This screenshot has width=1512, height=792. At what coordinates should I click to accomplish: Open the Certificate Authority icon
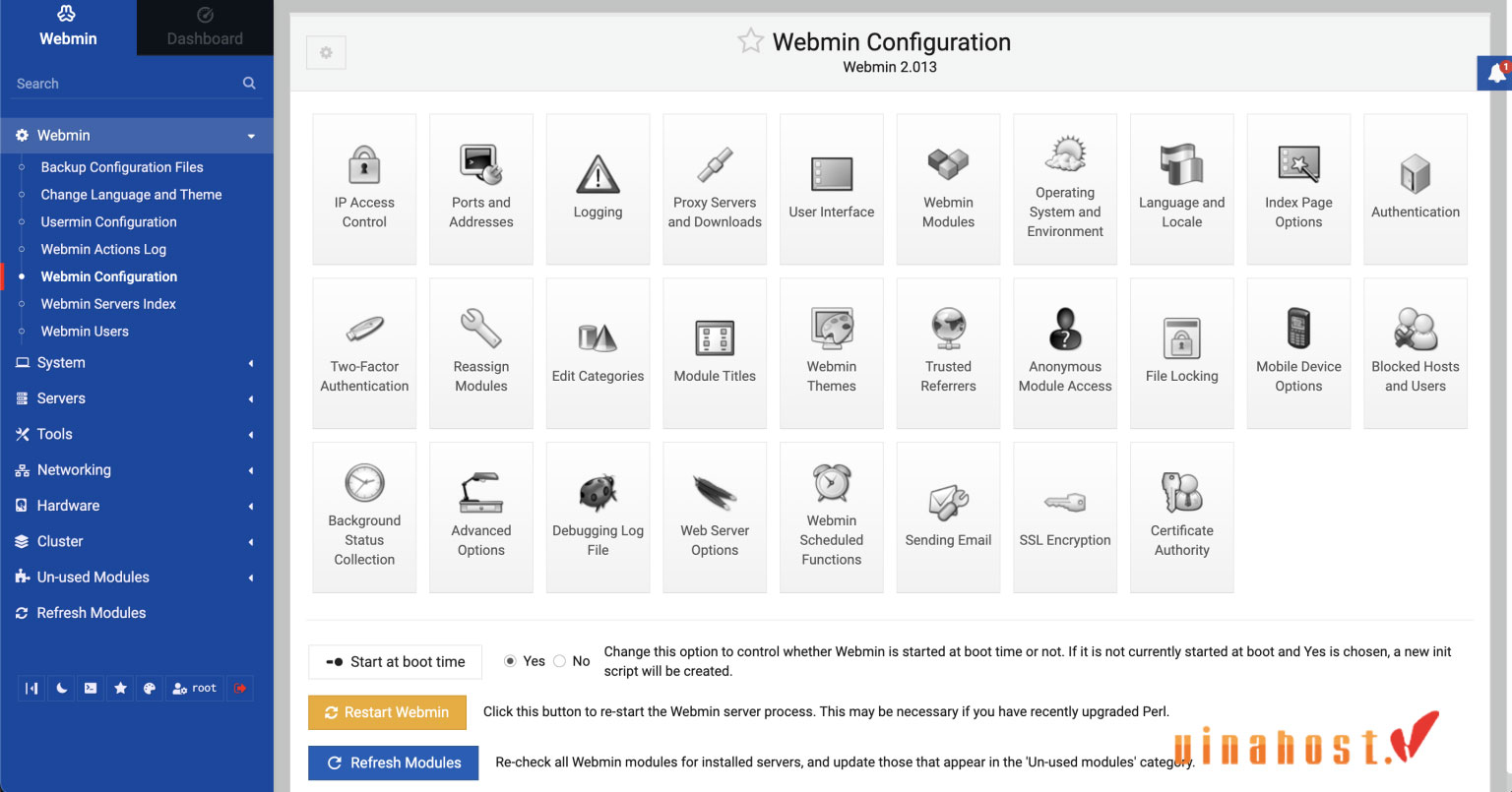click(1182, 518)
